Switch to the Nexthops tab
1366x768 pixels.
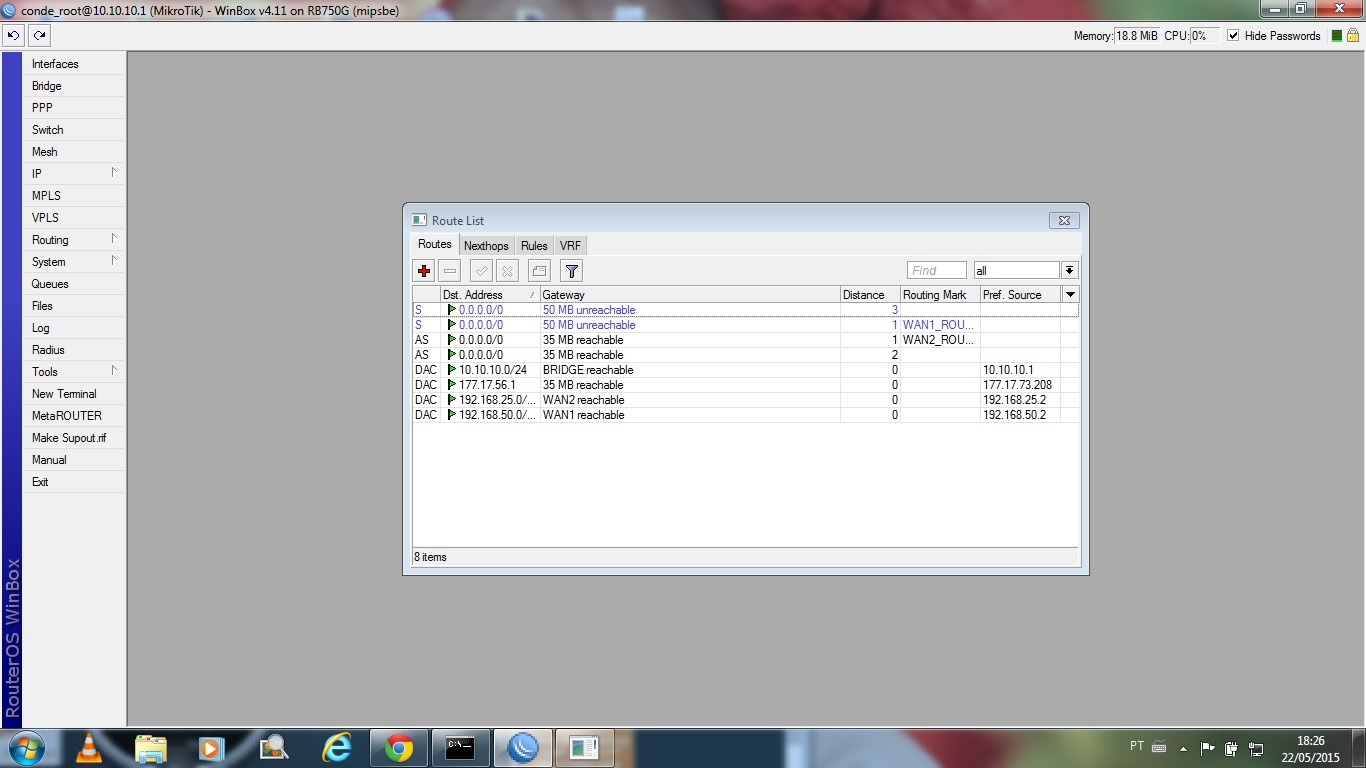click(x=486, y=246)
